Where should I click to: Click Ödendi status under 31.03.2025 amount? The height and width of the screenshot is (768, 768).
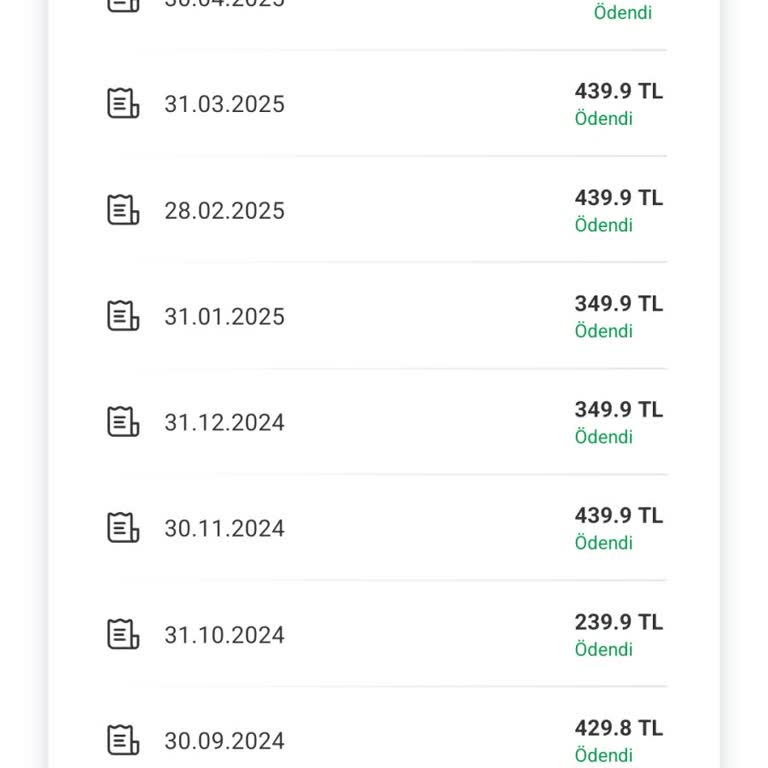pos(603,119)
